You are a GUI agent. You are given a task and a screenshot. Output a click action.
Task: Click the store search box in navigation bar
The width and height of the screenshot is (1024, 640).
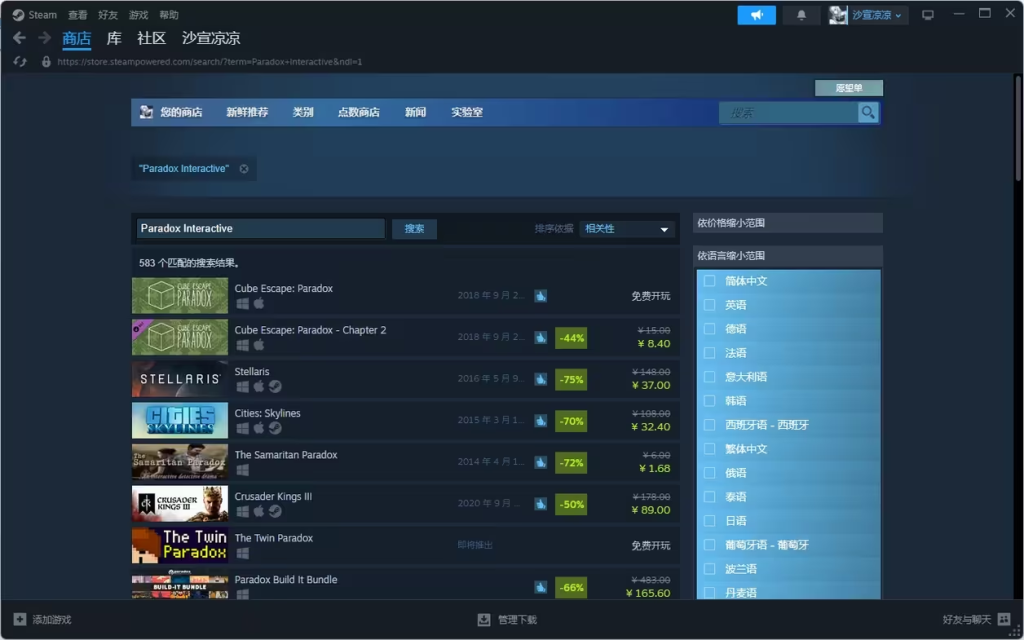click(788, 112)
